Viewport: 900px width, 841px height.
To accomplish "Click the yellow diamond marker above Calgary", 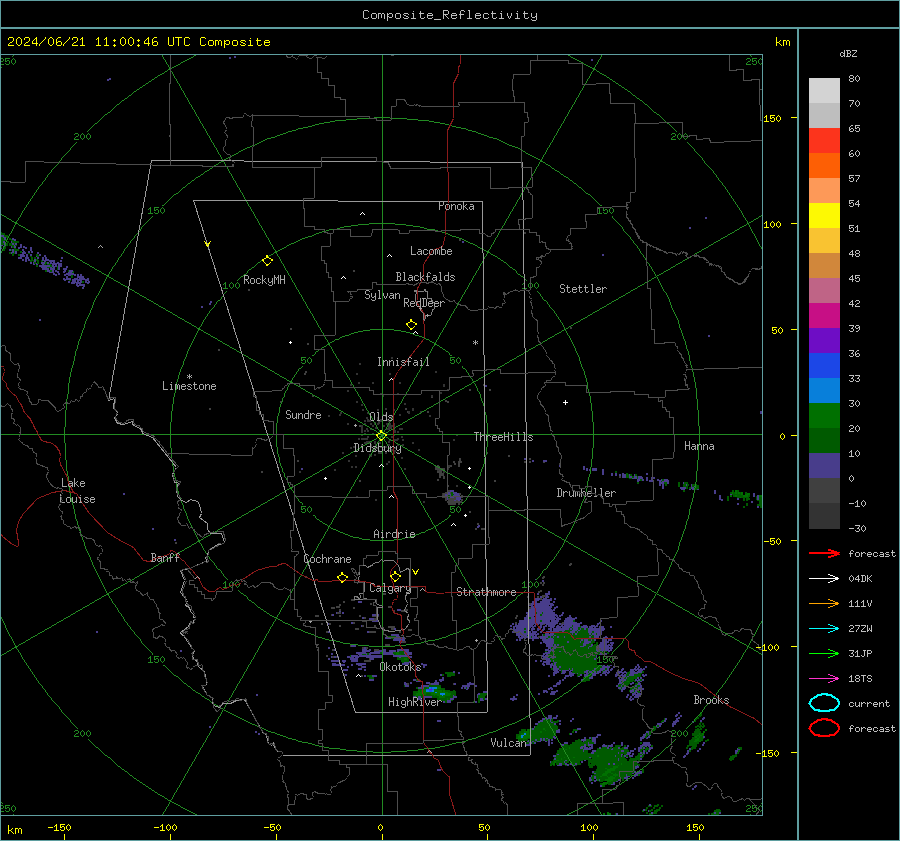I will (395, 576).
